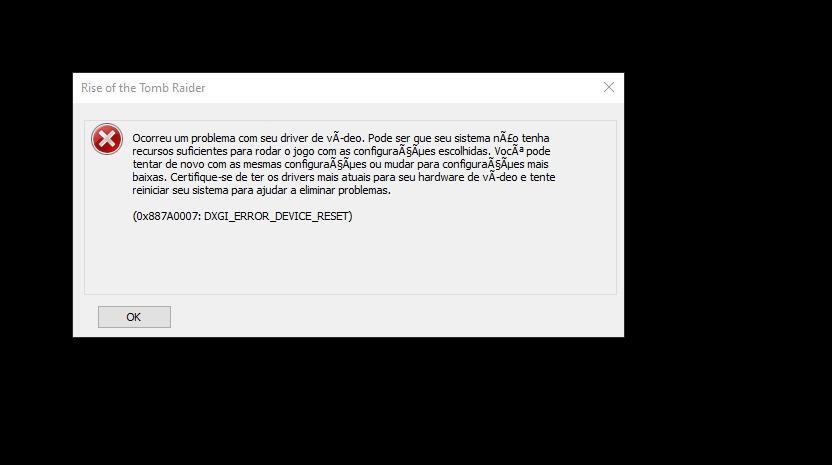Click the empty title bar beside the title
This screenshot has width=832, height=465.
coord(398,88)
